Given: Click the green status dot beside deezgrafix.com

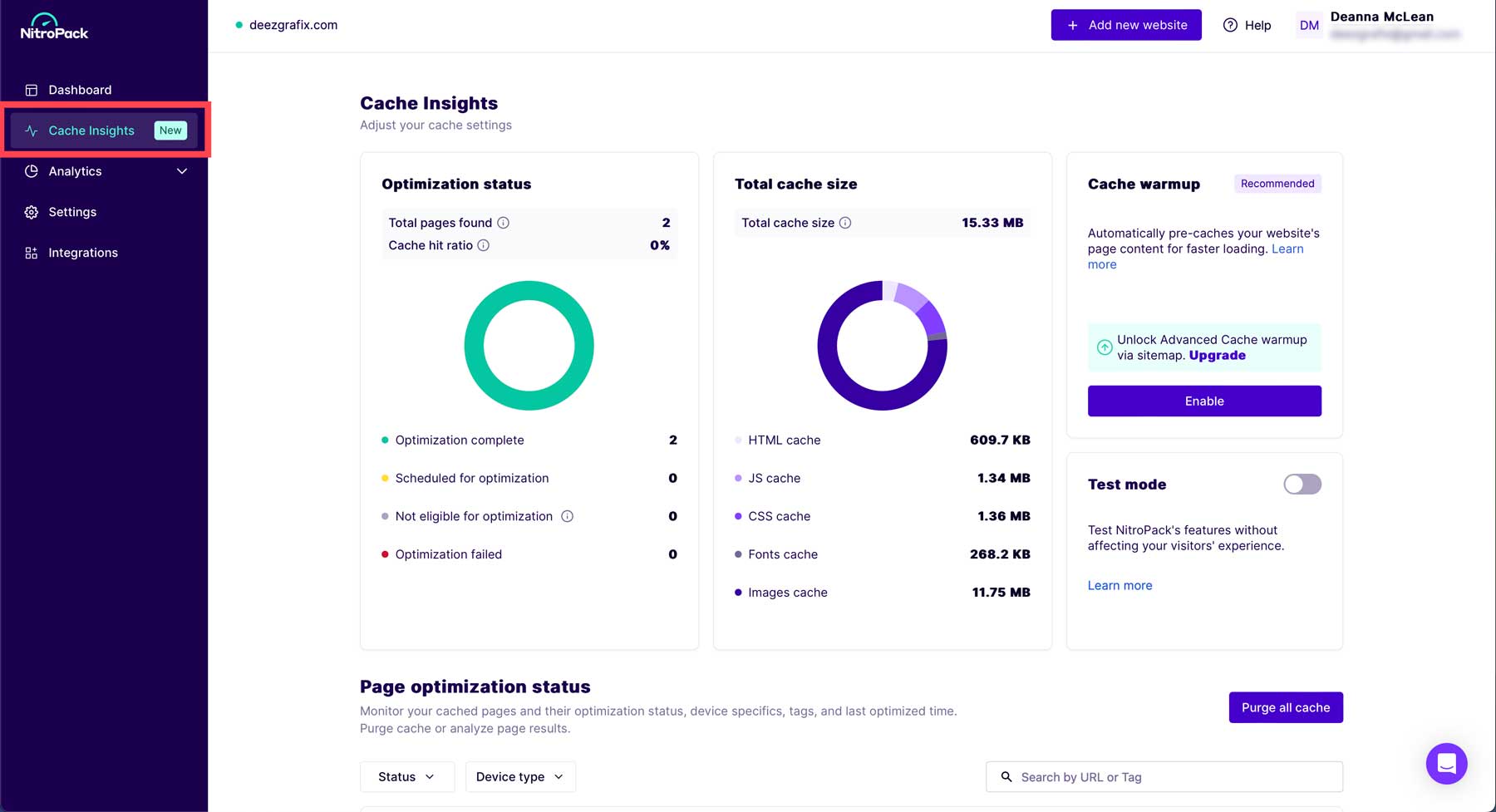Looking at the screenshot, I should click(x=239, y=25).
